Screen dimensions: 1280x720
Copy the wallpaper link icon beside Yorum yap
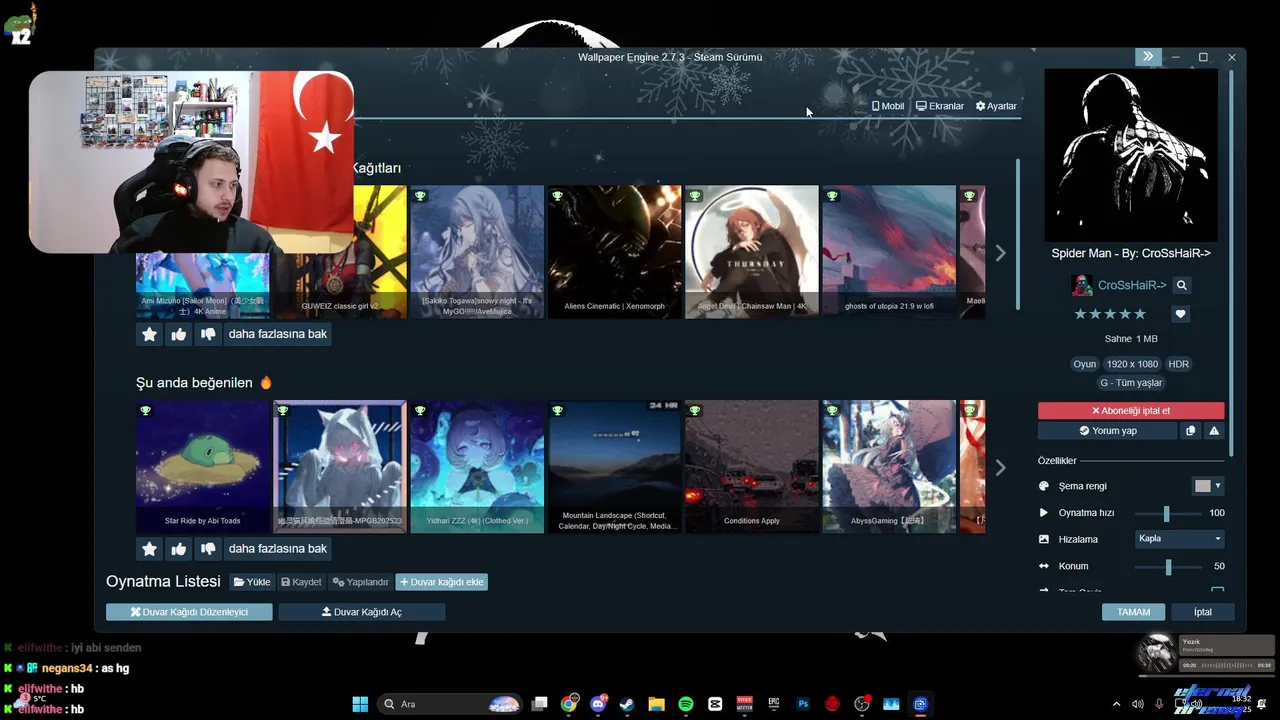1190,431
